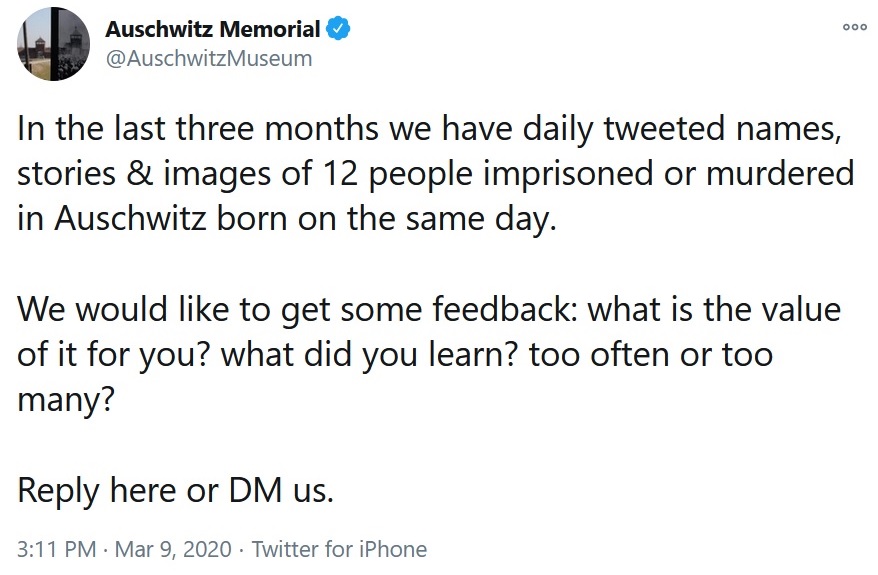Click the paragraph starting 'In the last three months'
The height and width of the screenshot is (575, 878).
coord(436,173)
